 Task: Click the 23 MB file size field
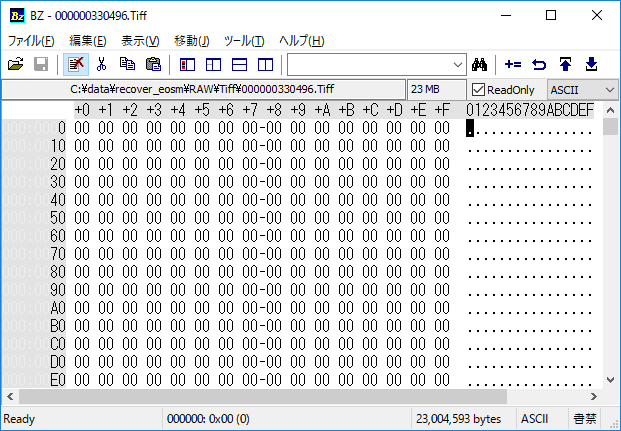pyautogui.click(x=437, y=90)
